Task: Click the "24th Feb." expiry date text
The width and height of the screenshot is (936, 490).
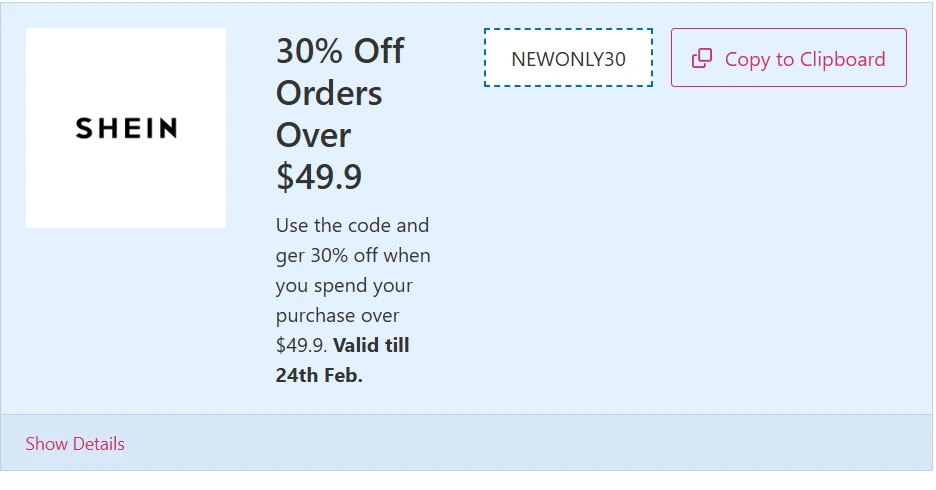Action: click(319, 376)
